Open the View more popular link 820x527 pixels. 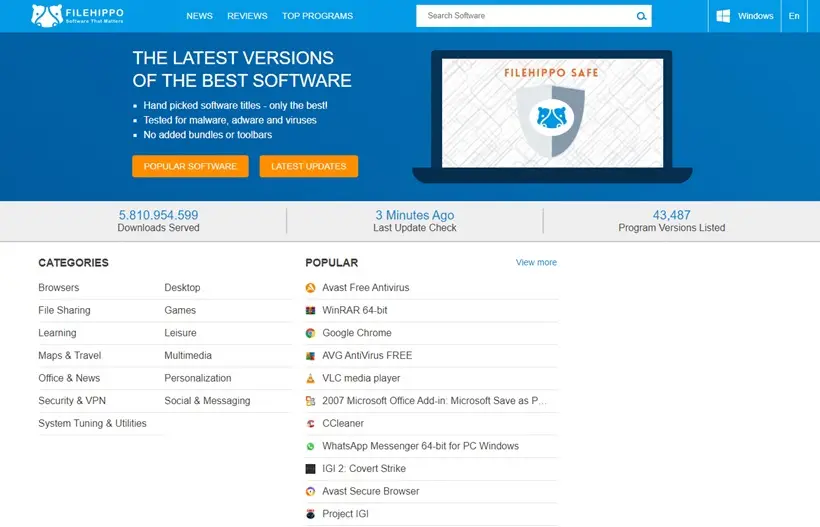click(x=536, y=262)
